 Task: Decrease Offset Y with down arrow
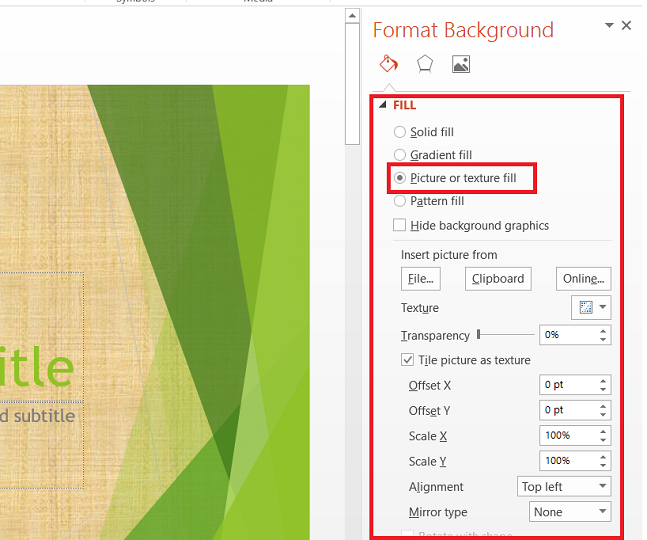click(x=603, y=414)
